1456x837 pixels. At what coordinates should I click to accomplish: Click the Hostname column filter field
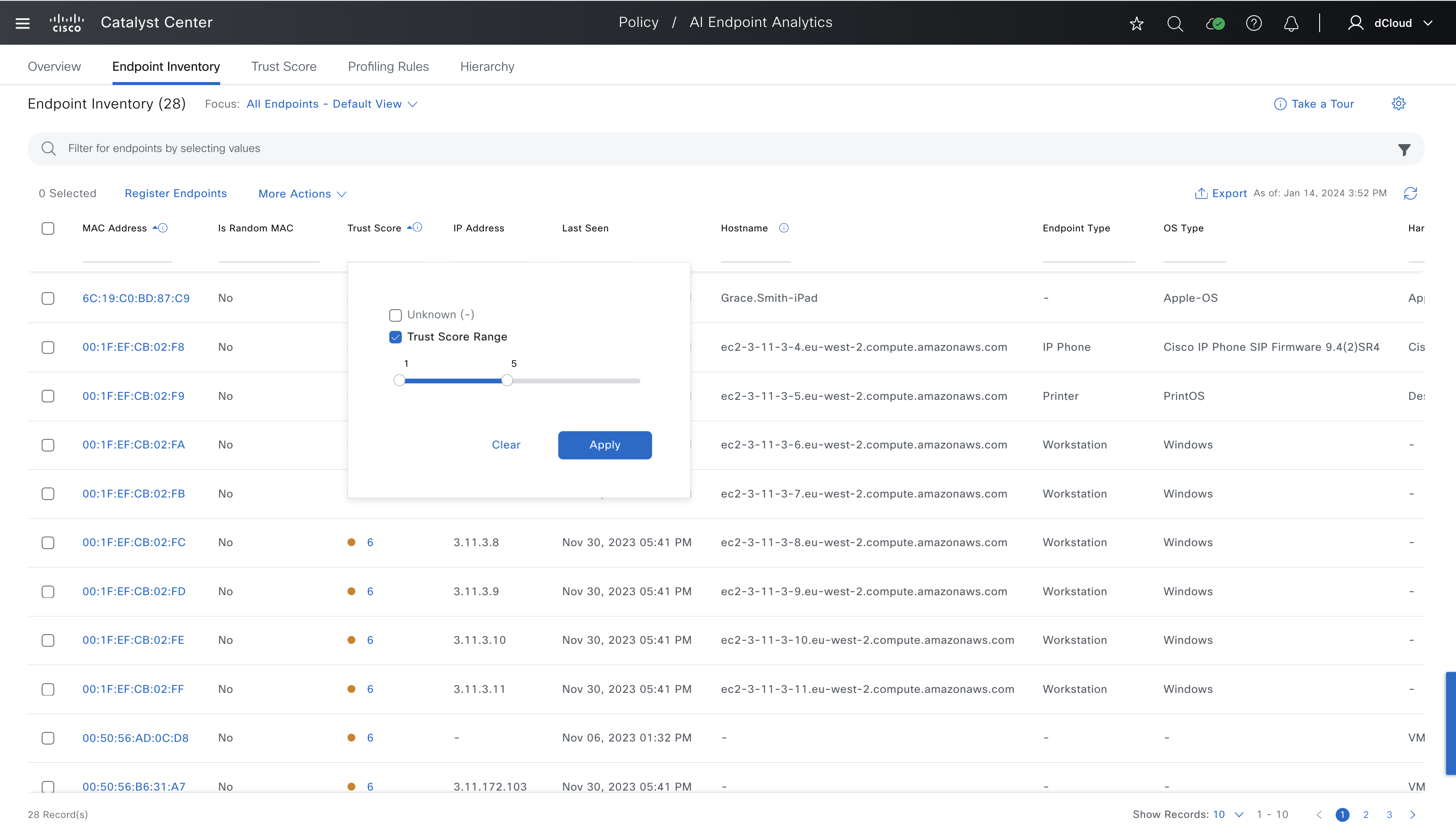pos(756,253)
